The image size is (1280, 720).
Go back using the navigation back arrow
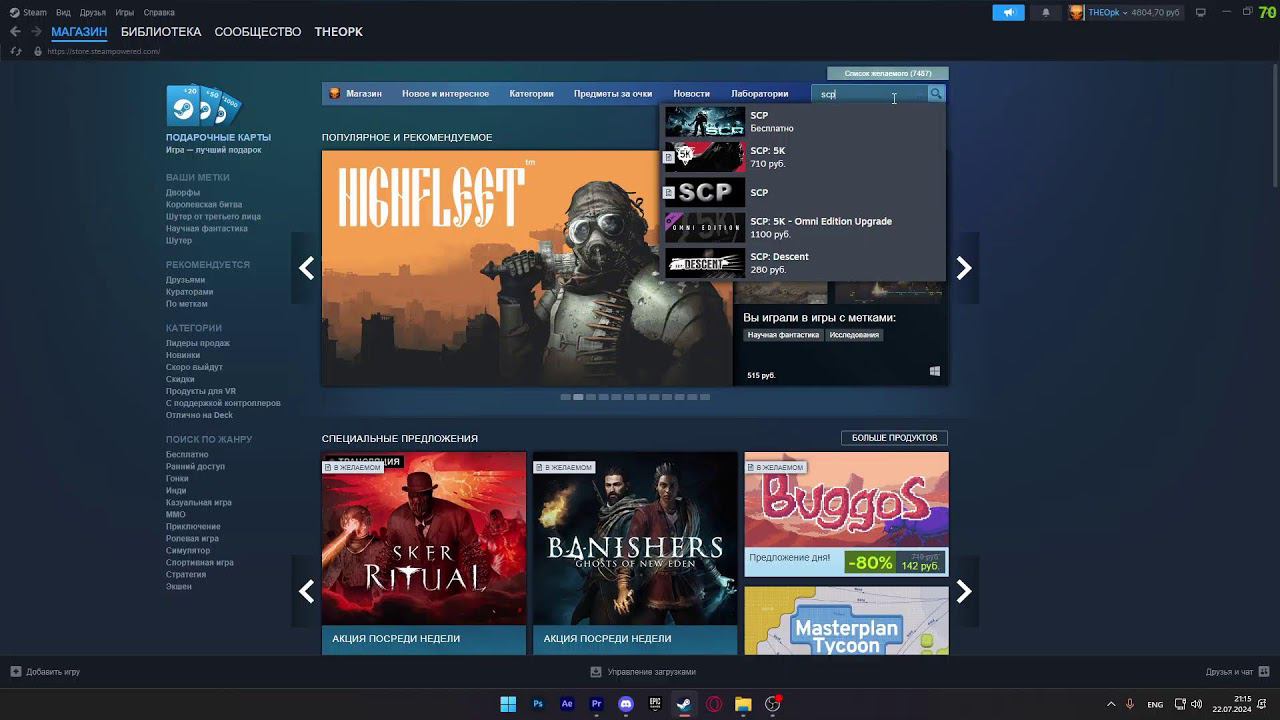click(15, 32)
